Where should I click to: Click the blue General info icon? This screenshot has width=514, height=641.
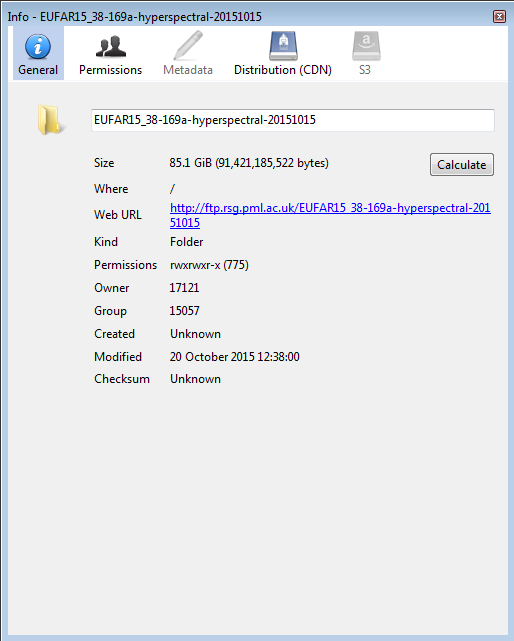(x=38, y=47)
